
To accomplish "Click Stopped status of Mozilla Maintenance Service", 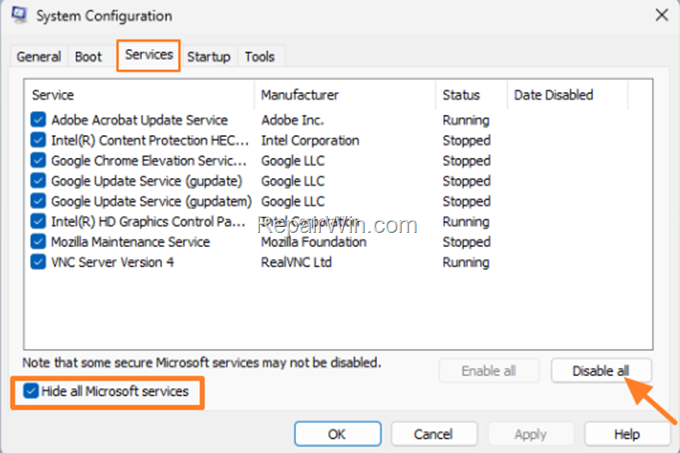I will point(467,242).
